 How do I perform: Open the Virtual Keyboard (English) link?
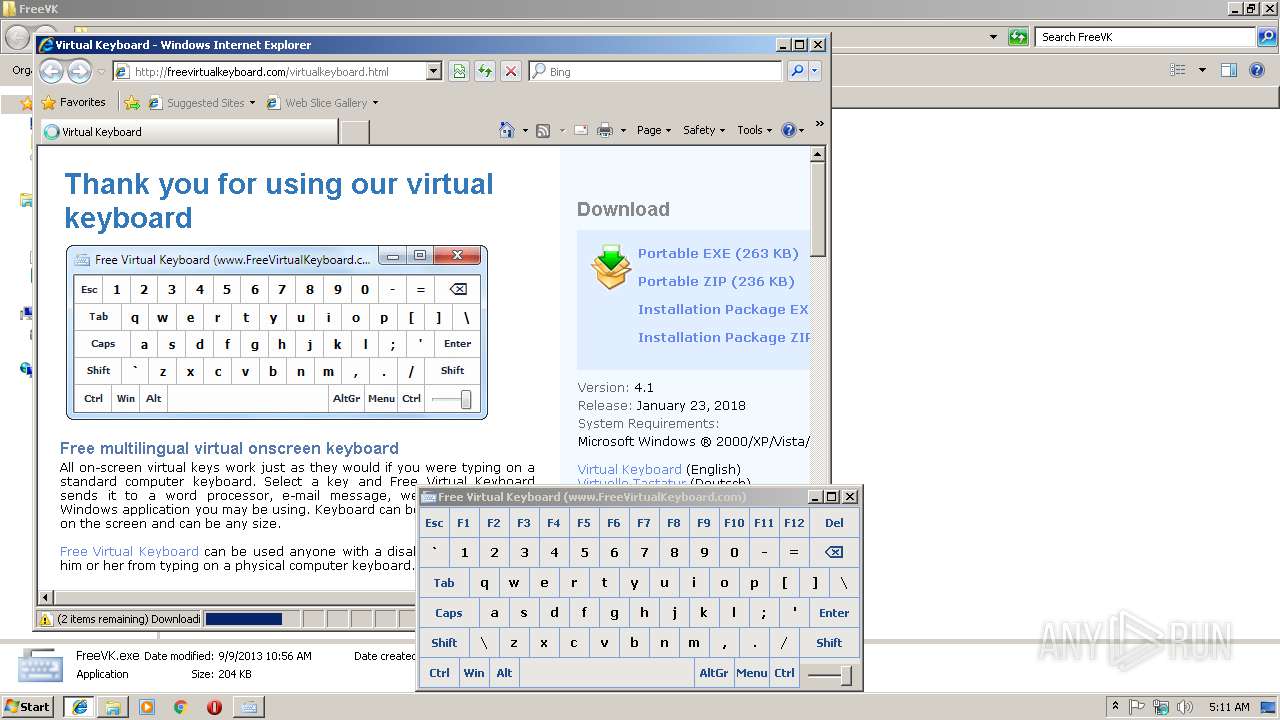point(629,469)
